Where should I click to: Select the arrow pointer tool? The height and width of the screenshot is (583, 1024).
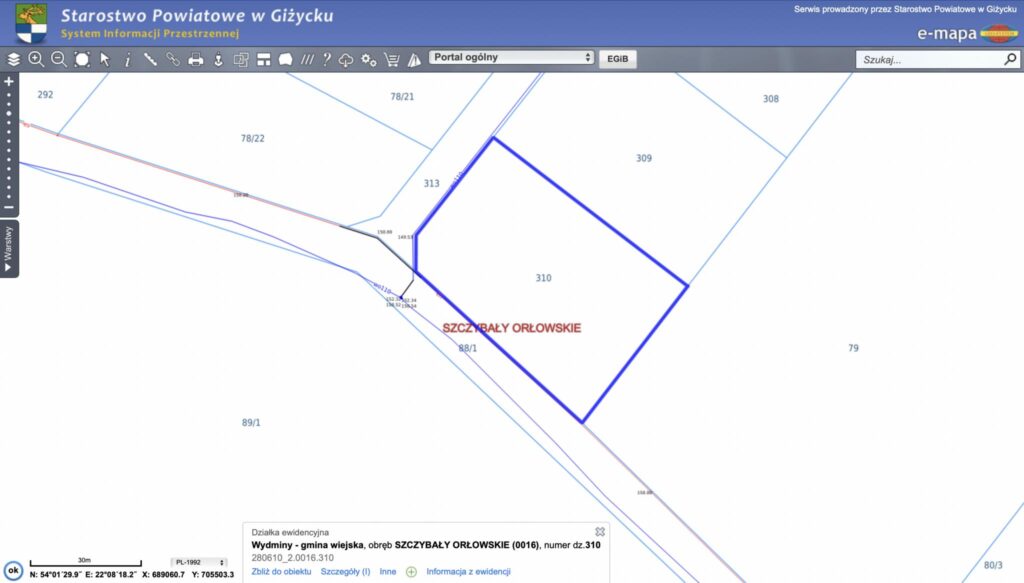(x=104, y=59)
